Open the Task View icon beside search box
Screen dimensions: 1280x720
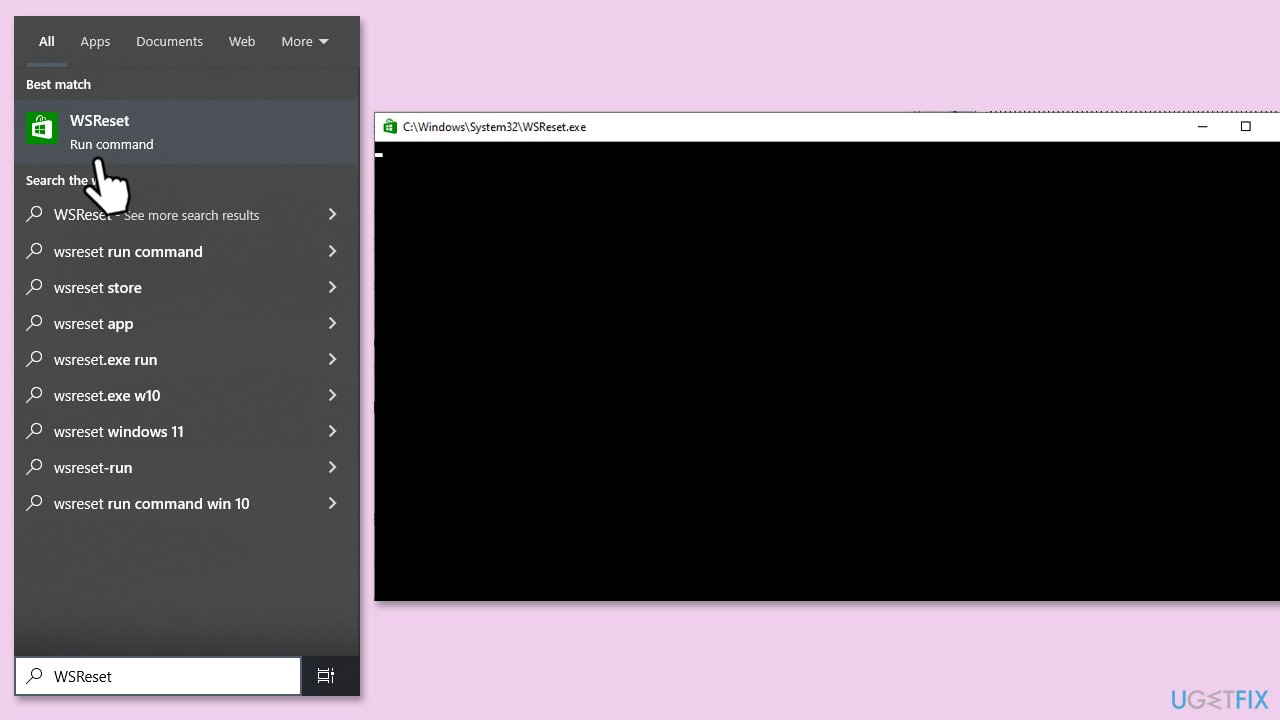pyautogui.click(x=326, y=676)
